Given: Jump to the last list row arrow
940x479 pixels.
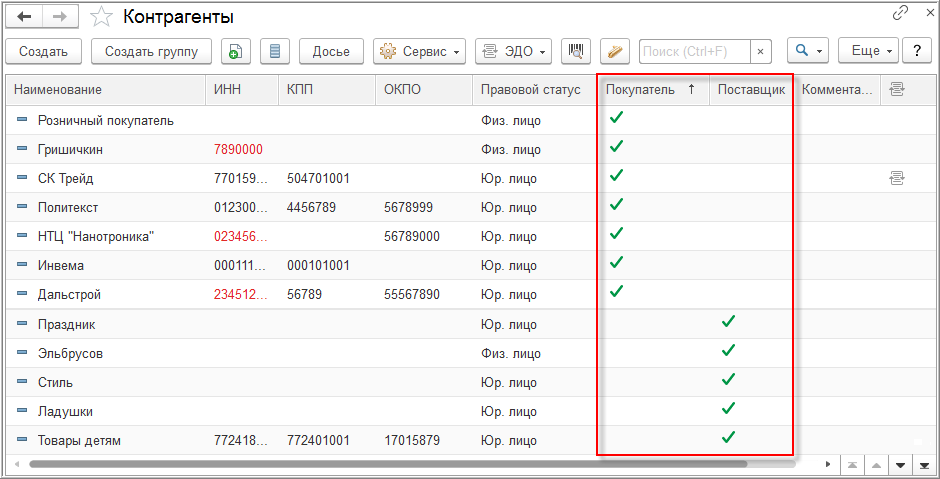Looking at the screenshot, I should click(923, 465).
